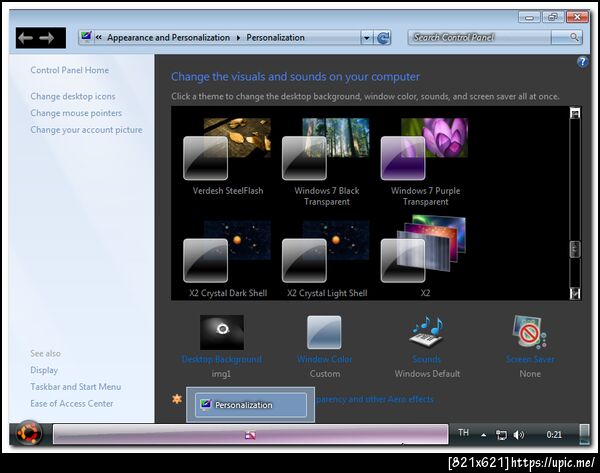The height and width of the screenshot is (473, 600).
Task: Expand the breadcrumb chevron before Appearance
Action: (99, 37)
